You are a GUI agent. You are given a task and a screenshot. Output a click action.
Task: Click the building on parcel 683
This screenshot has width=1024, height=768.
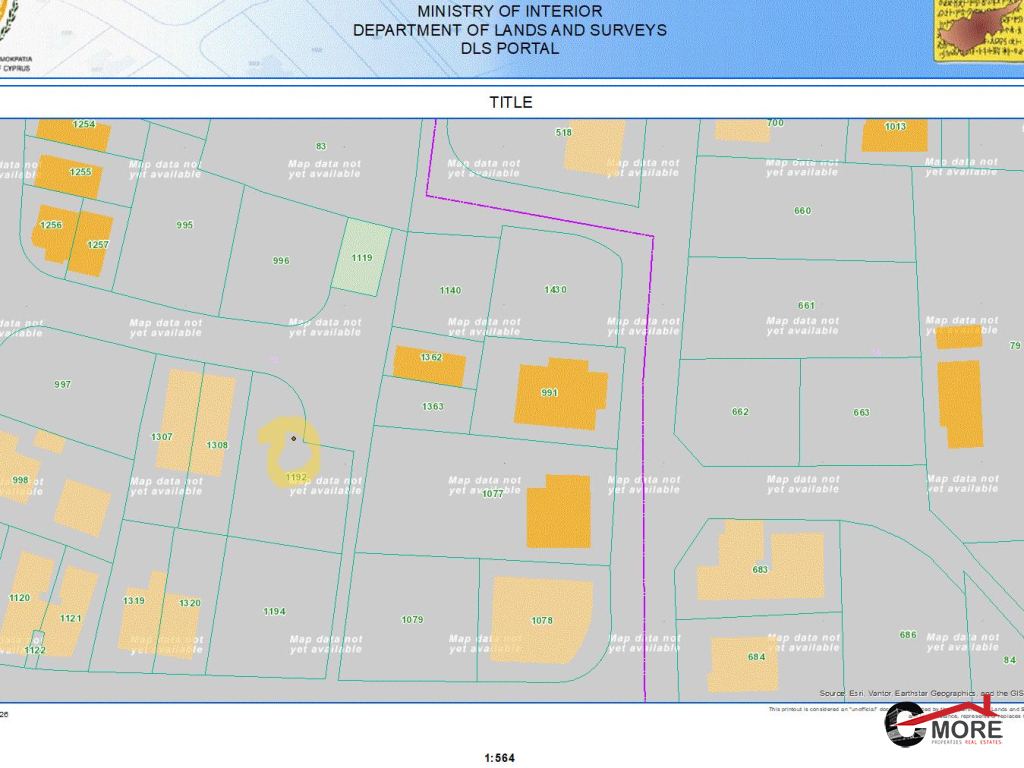758,564
